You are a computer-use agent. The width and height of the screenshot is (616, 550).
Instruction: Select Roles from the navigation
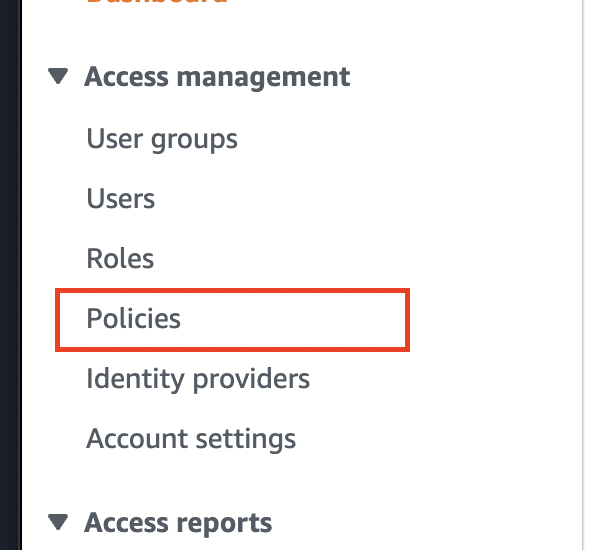[120, 258]
